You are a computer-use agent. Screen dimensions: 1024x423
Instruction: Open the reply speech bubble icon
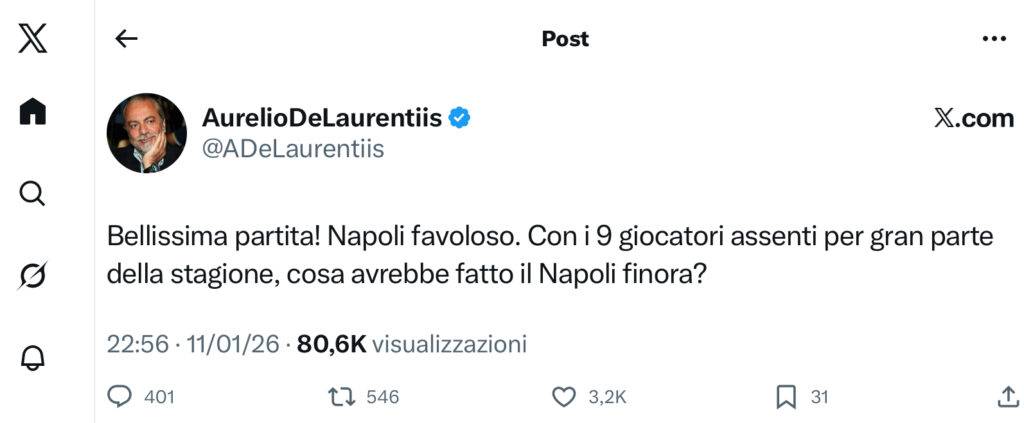coord(120,397)
